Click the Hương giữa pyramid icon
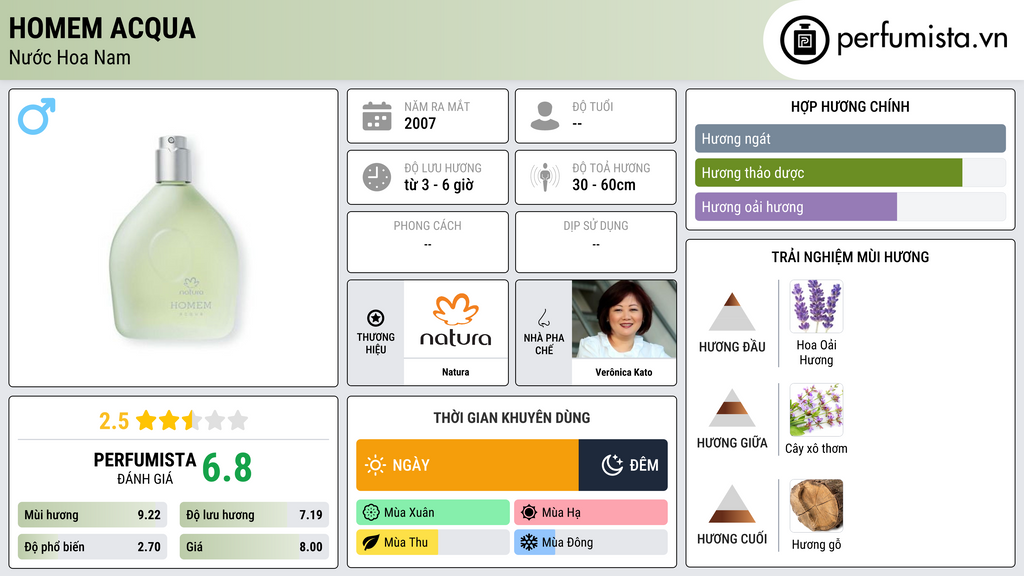Image resolution: width=1024 pixels, height=576 pixels. [732, 408]
